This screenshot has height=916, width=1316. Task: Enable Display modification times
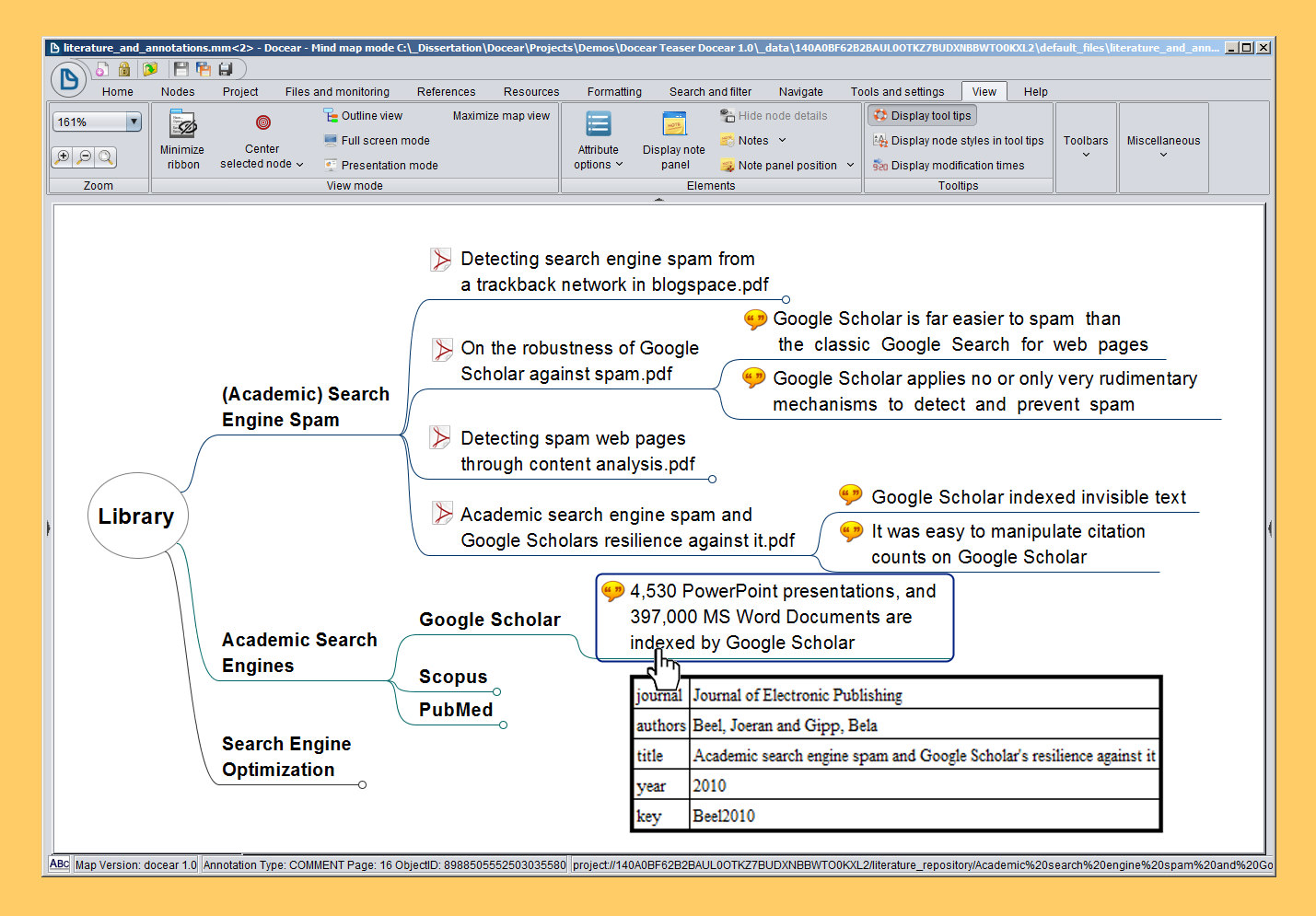click(949, 166)
